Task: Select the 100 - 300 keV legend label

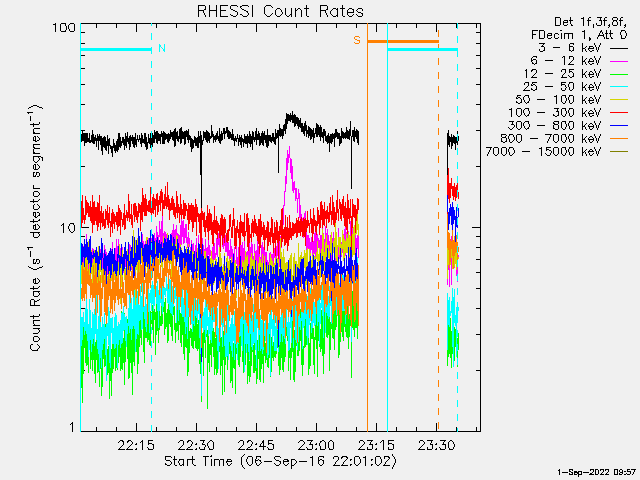Action: (x=555, y=113)
